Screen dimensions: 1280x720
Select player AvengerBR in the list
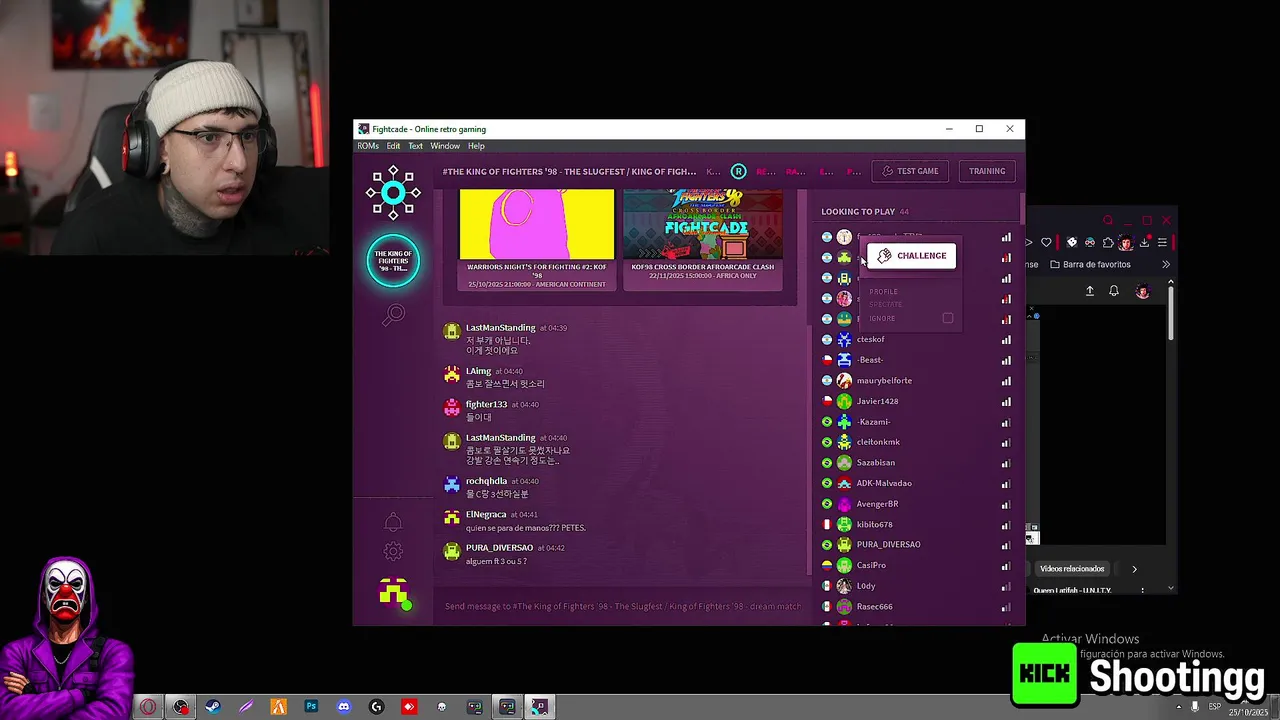(x=877, y=504)
